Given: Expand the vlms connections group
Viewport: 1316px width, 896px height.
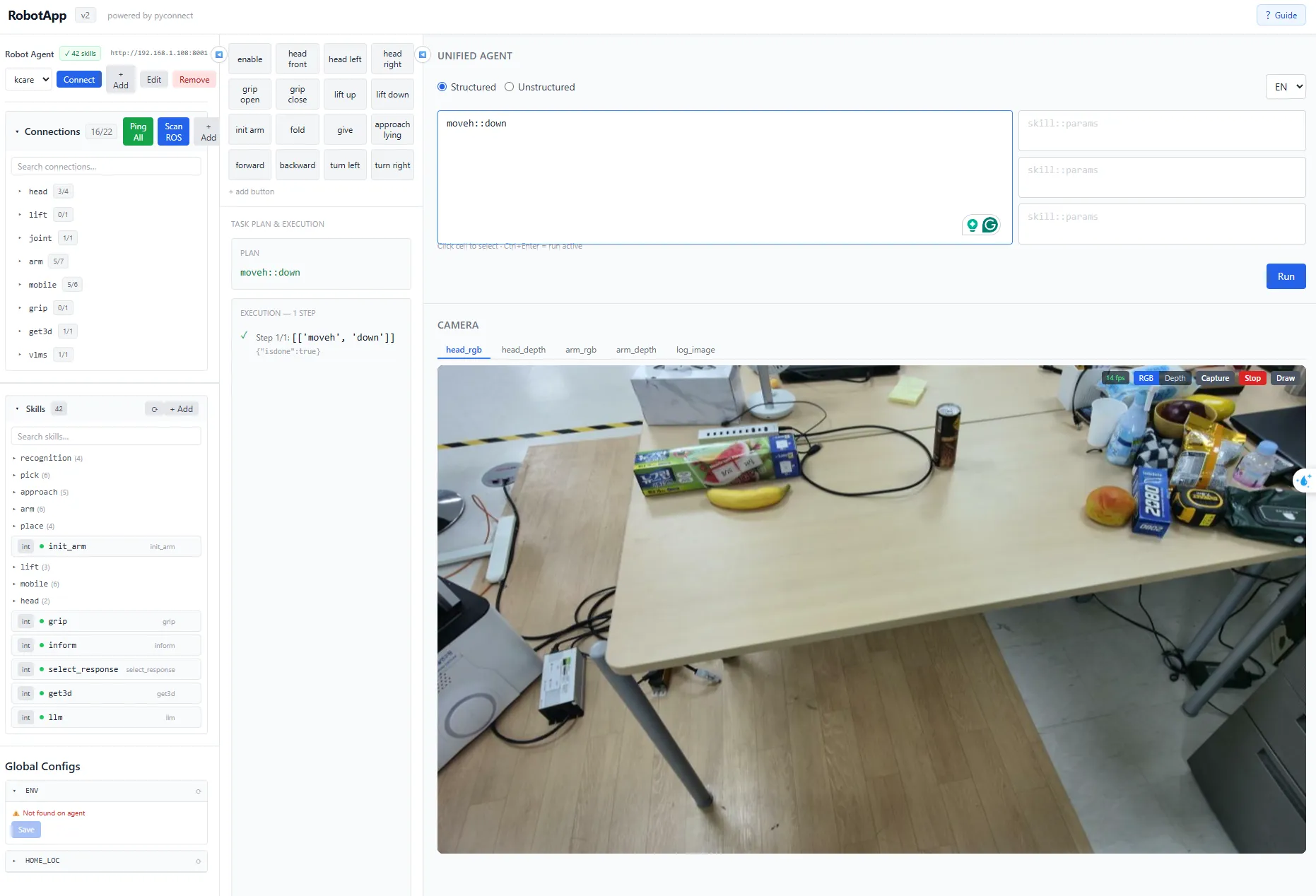Looking at the screenshot, I should [x=20, y=355].
